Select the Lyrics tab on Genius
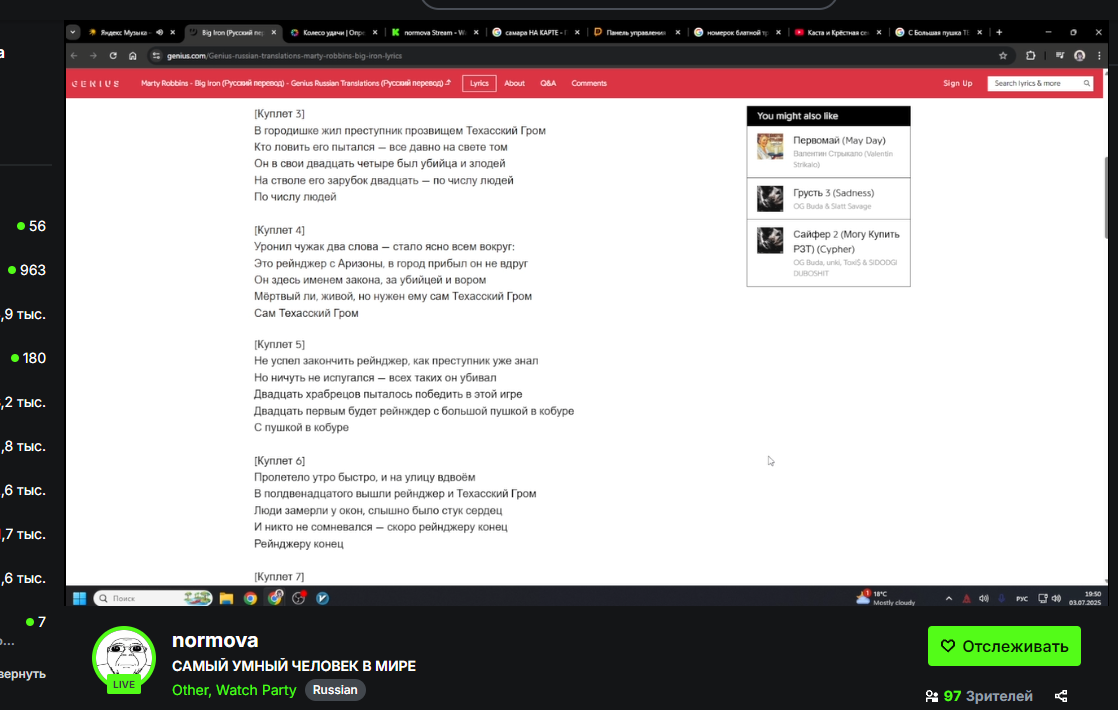 [479, 83]
